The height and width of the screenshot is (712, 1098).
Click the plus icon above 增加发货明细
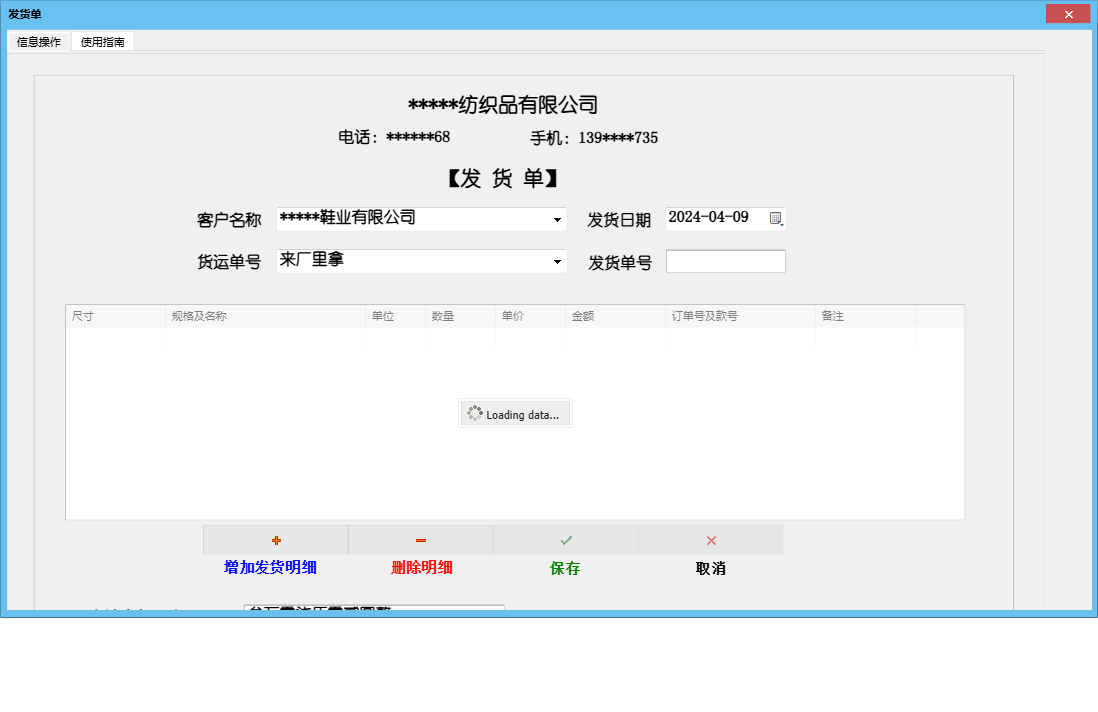coord(275,540)
